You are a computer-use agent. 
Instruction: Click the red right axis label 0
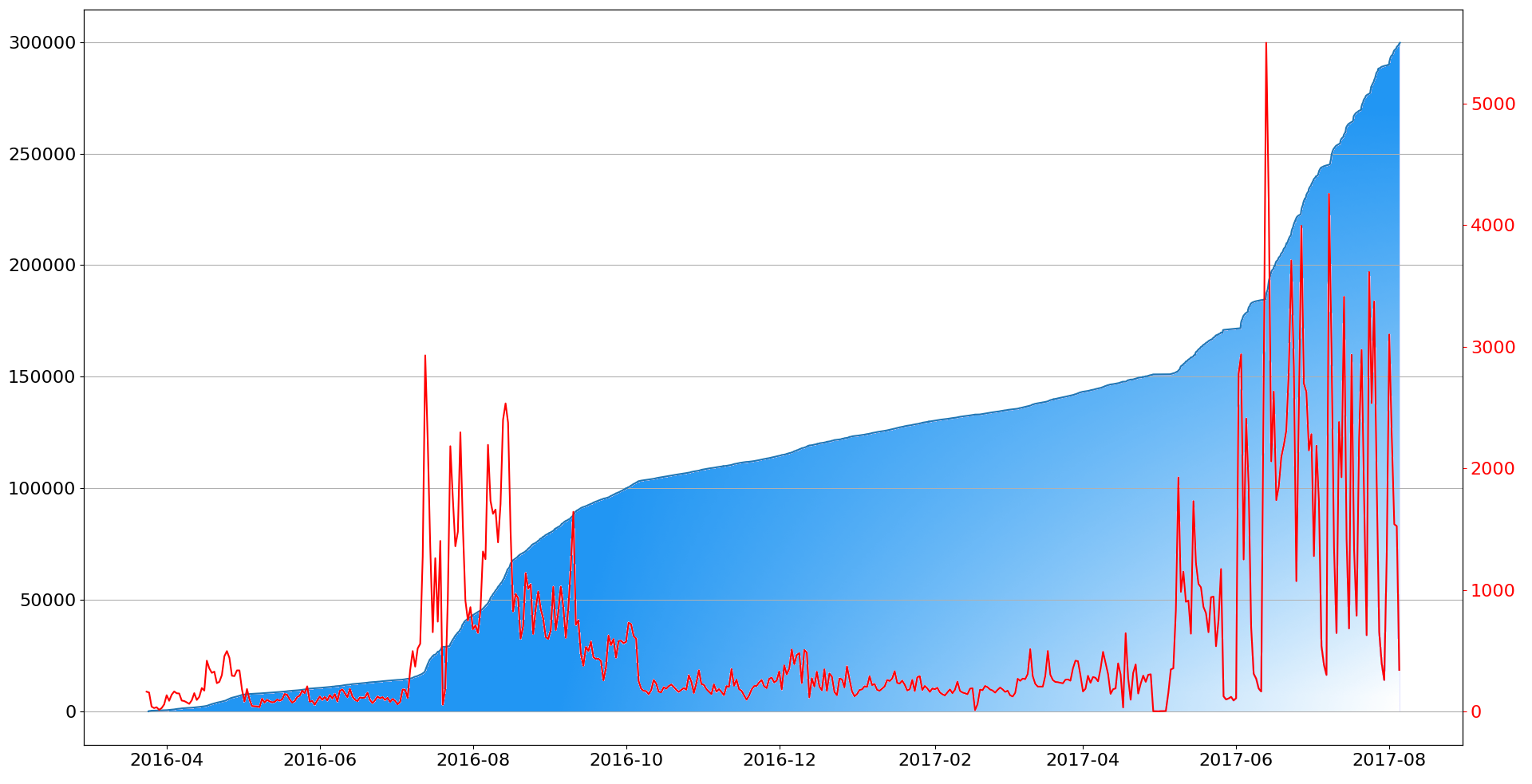[1475, 712]
